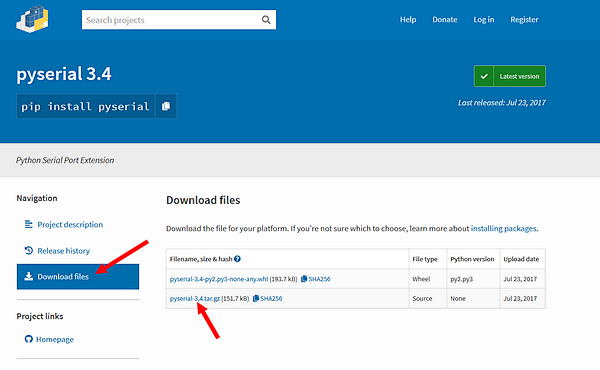Image resolution: width=600 pixels, height=370 pixels.
Task: Open the Donate page
Action: coord(445,20)
